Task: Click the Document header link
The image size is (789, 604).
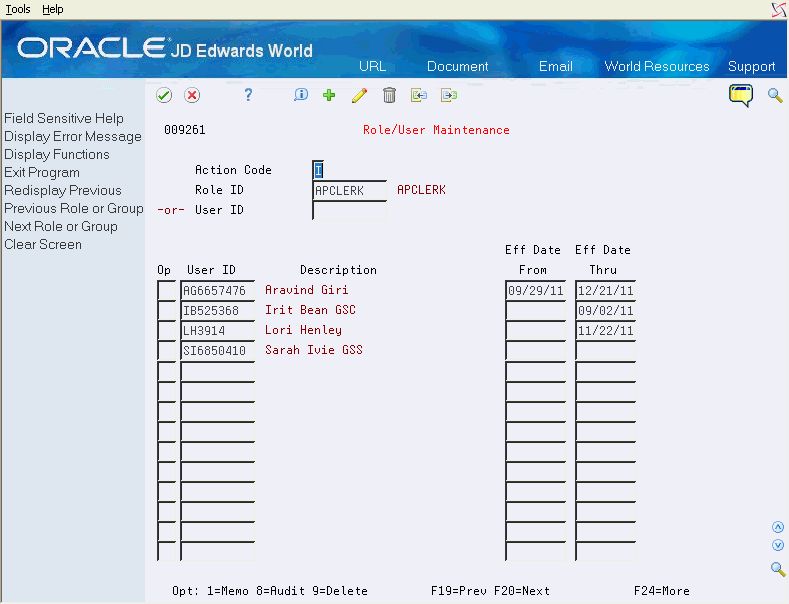Action: (x=457, y=66)
